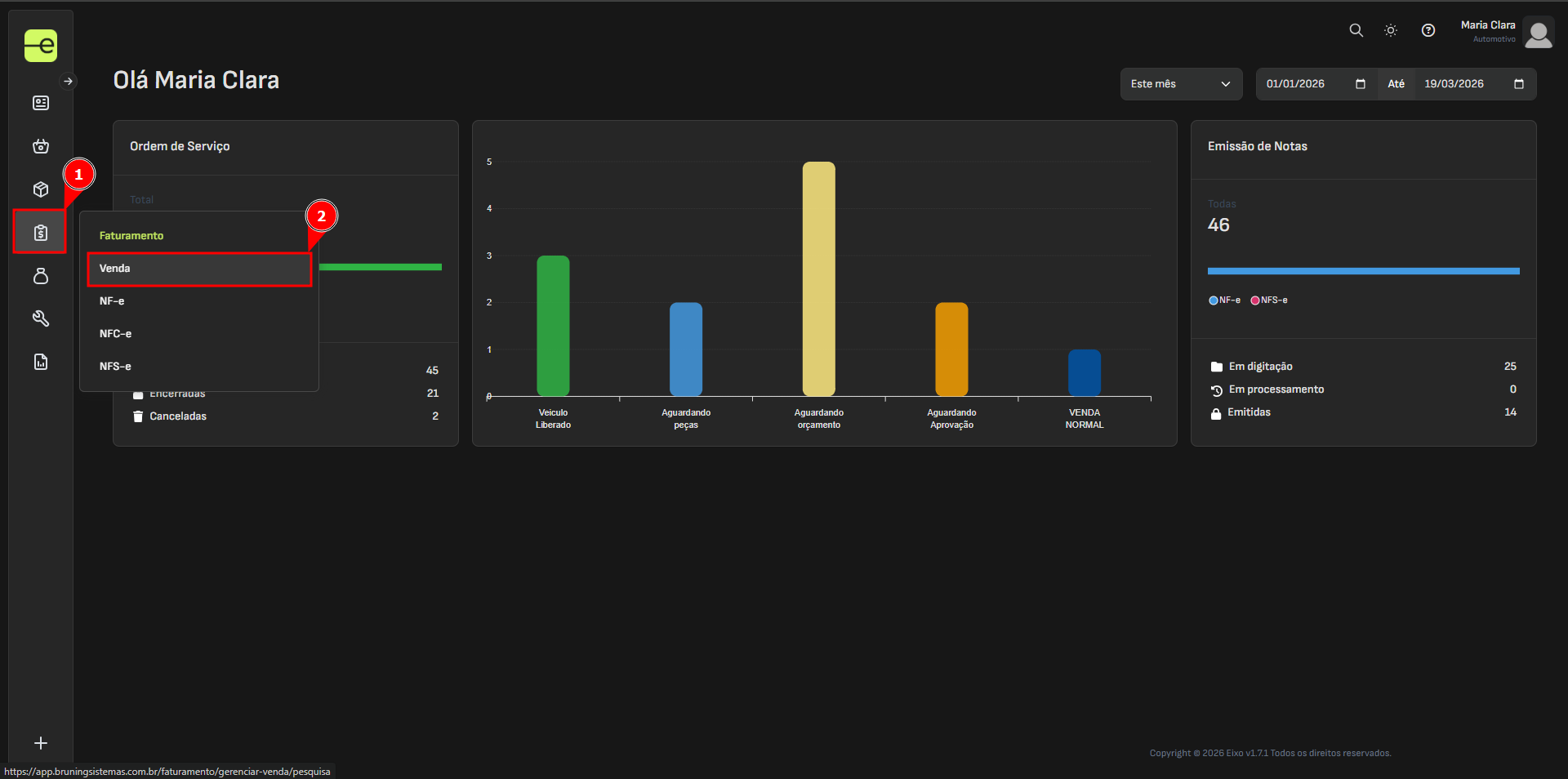Open the money bag sidebar icon

tap(41, 276)
